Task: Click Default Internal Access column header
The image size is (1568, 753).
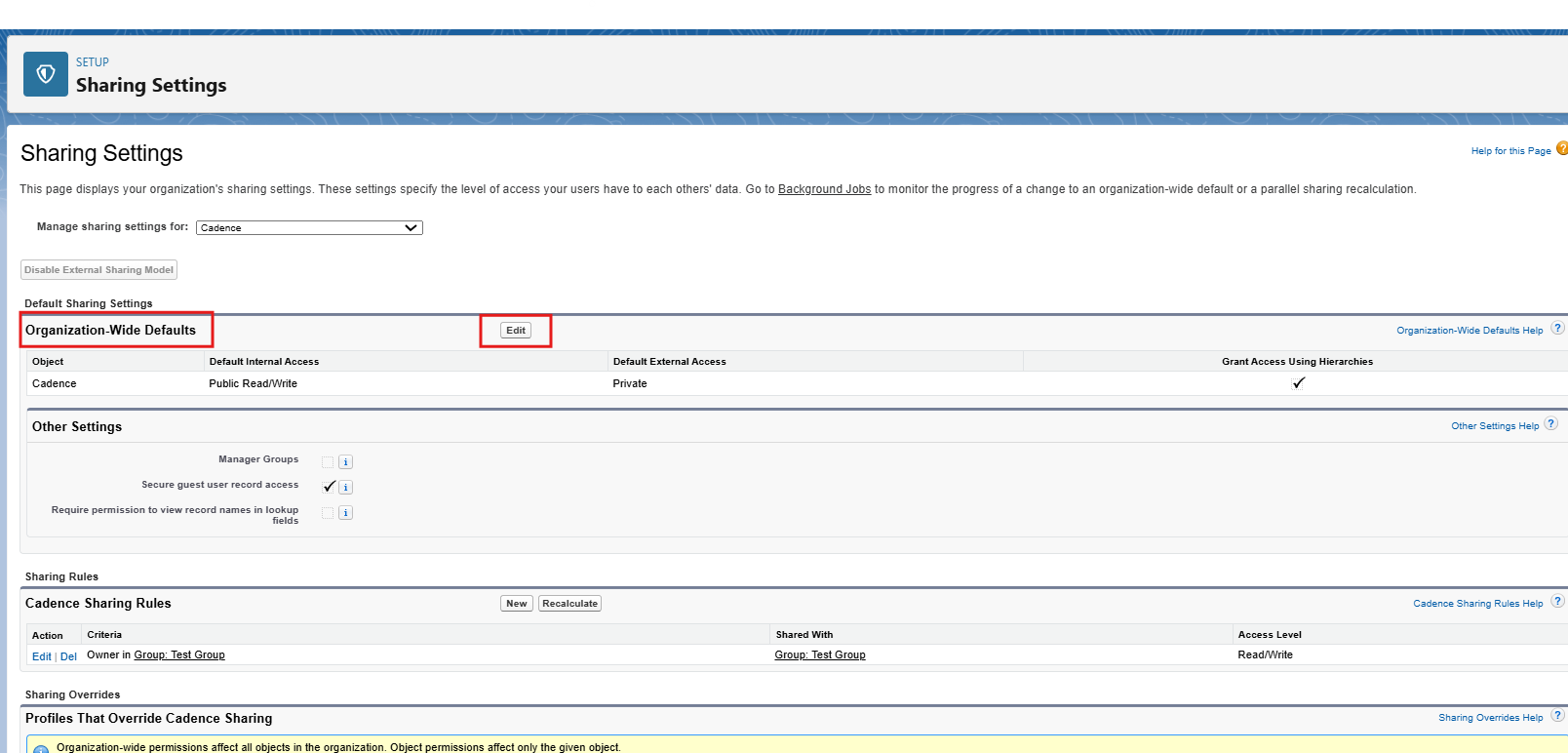Action: coord(263,361)
